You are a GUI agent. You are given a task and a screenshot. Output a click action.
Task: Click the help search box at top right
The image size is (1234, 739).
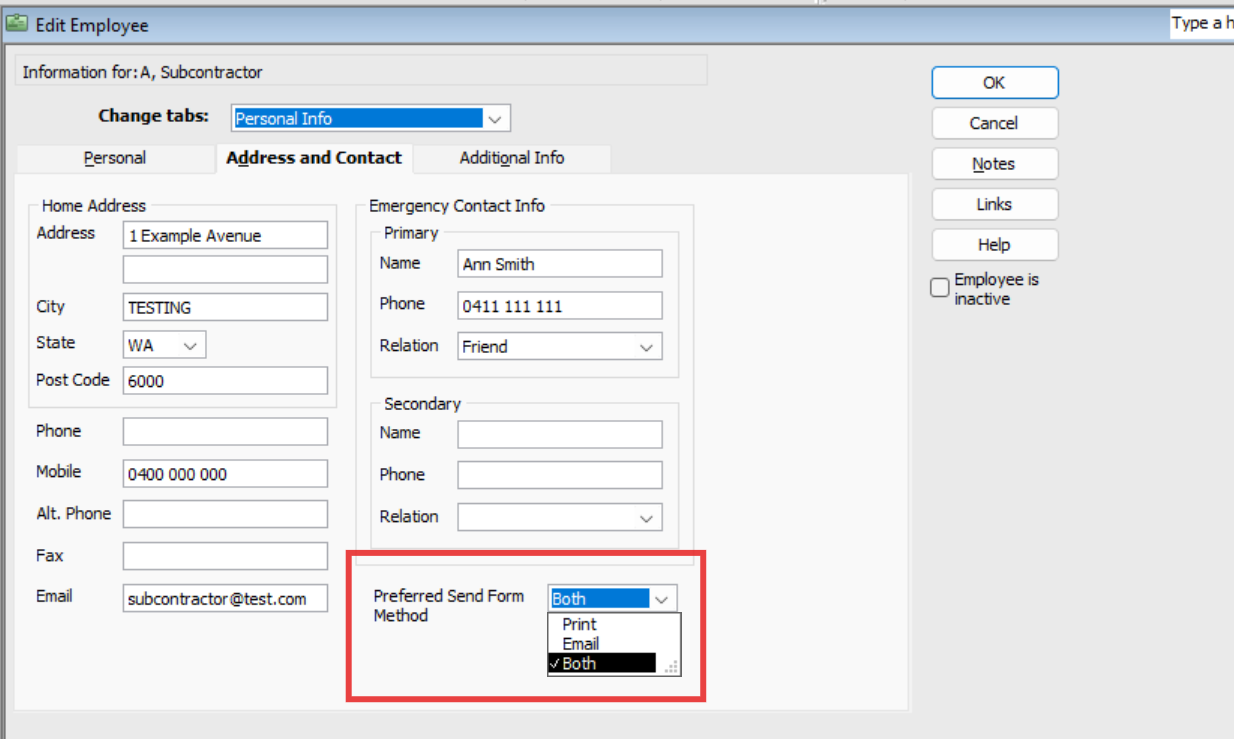1202,24
